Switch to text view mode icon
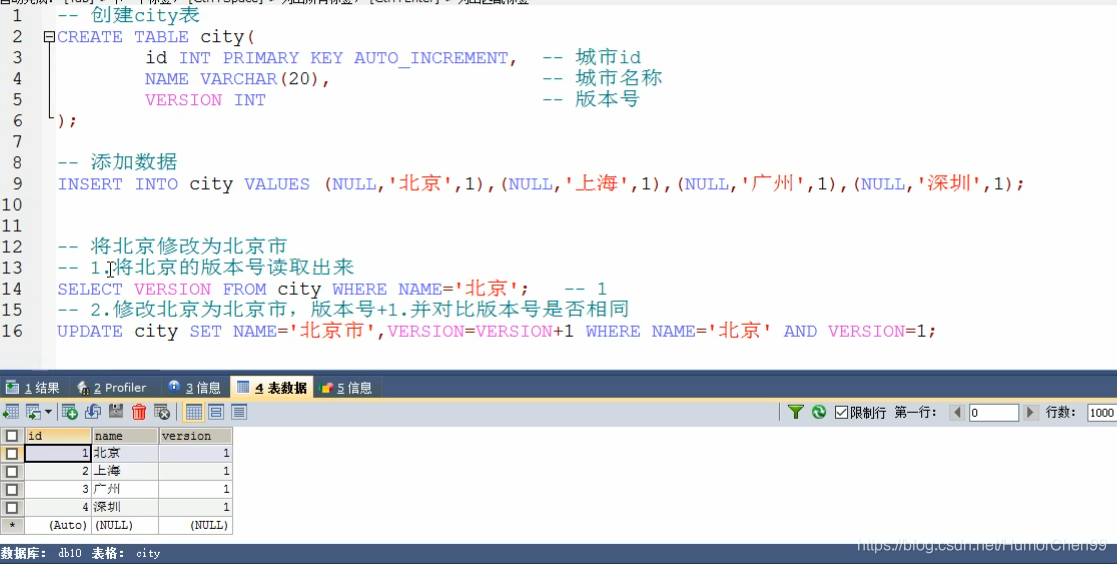The image size is (1117, 564). pos(239,412)
